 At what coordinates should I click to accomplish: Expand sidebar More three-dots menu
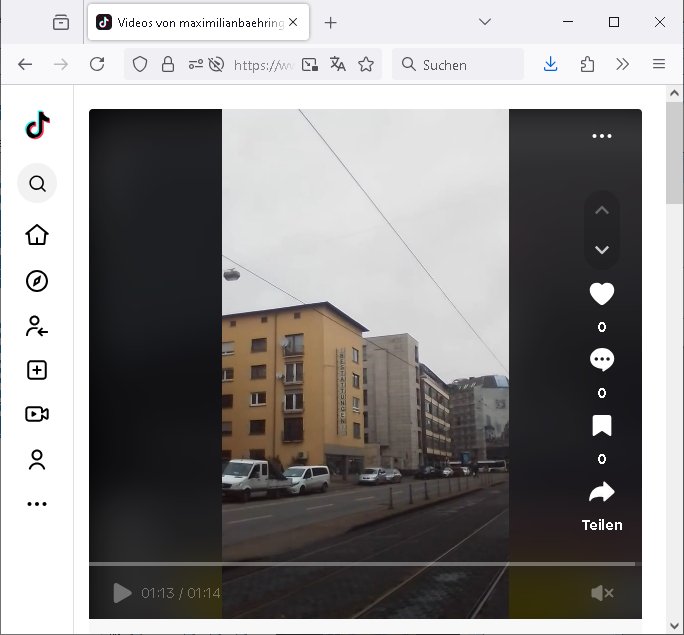tap(37, 504)
